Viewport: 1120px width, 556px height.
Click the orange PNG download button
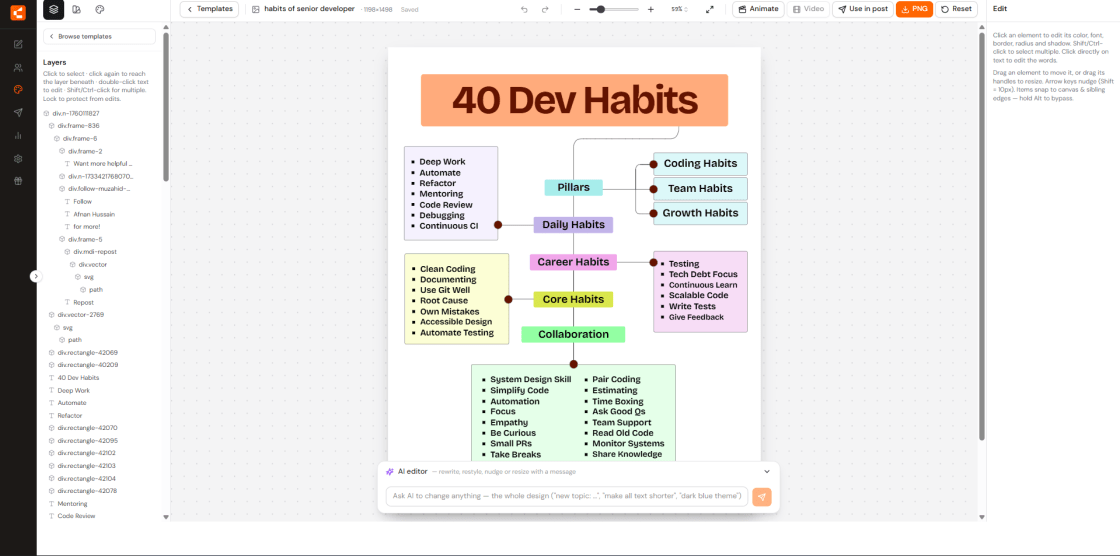click(914, 9)
